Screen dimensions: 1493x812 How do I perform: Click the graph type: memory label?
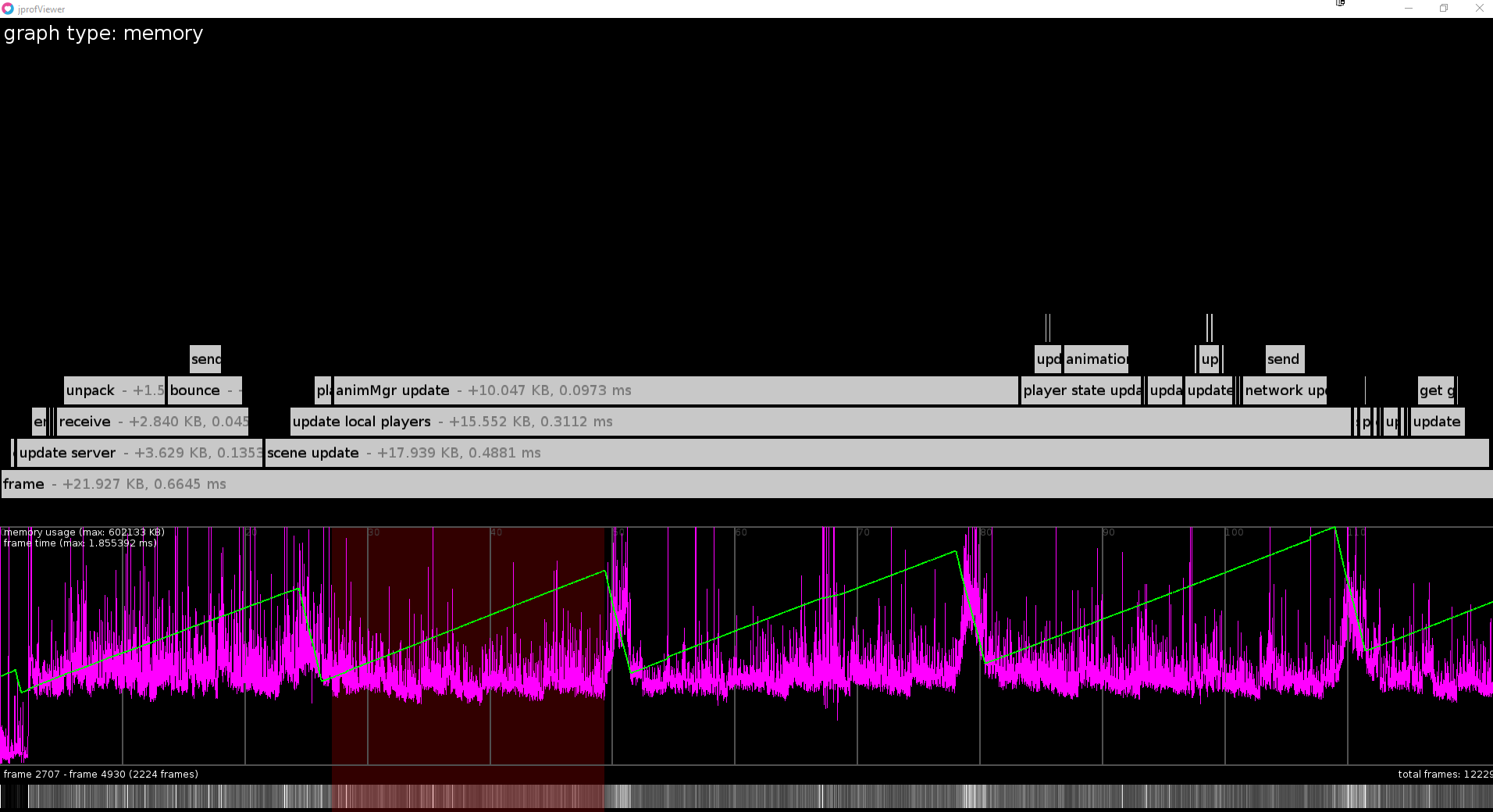click(x=103, y=34)
